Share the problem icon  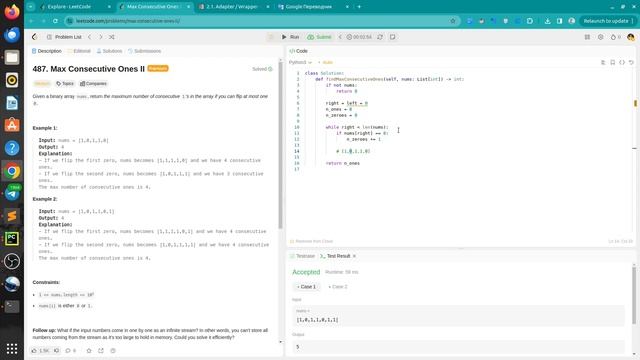click(101, 351)
